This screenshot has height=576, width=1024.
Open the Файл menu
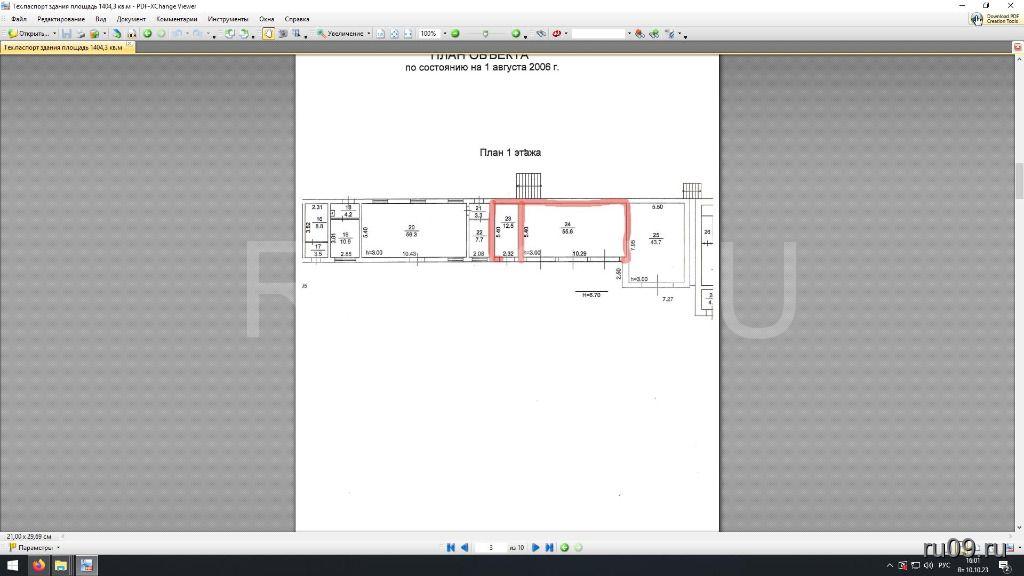(x=19, y=19)
